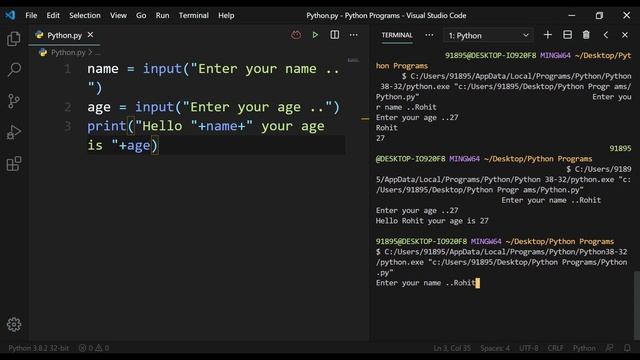Click the editor minimap
Viewport: 640px width, 360px height.
tap(353, 60)
